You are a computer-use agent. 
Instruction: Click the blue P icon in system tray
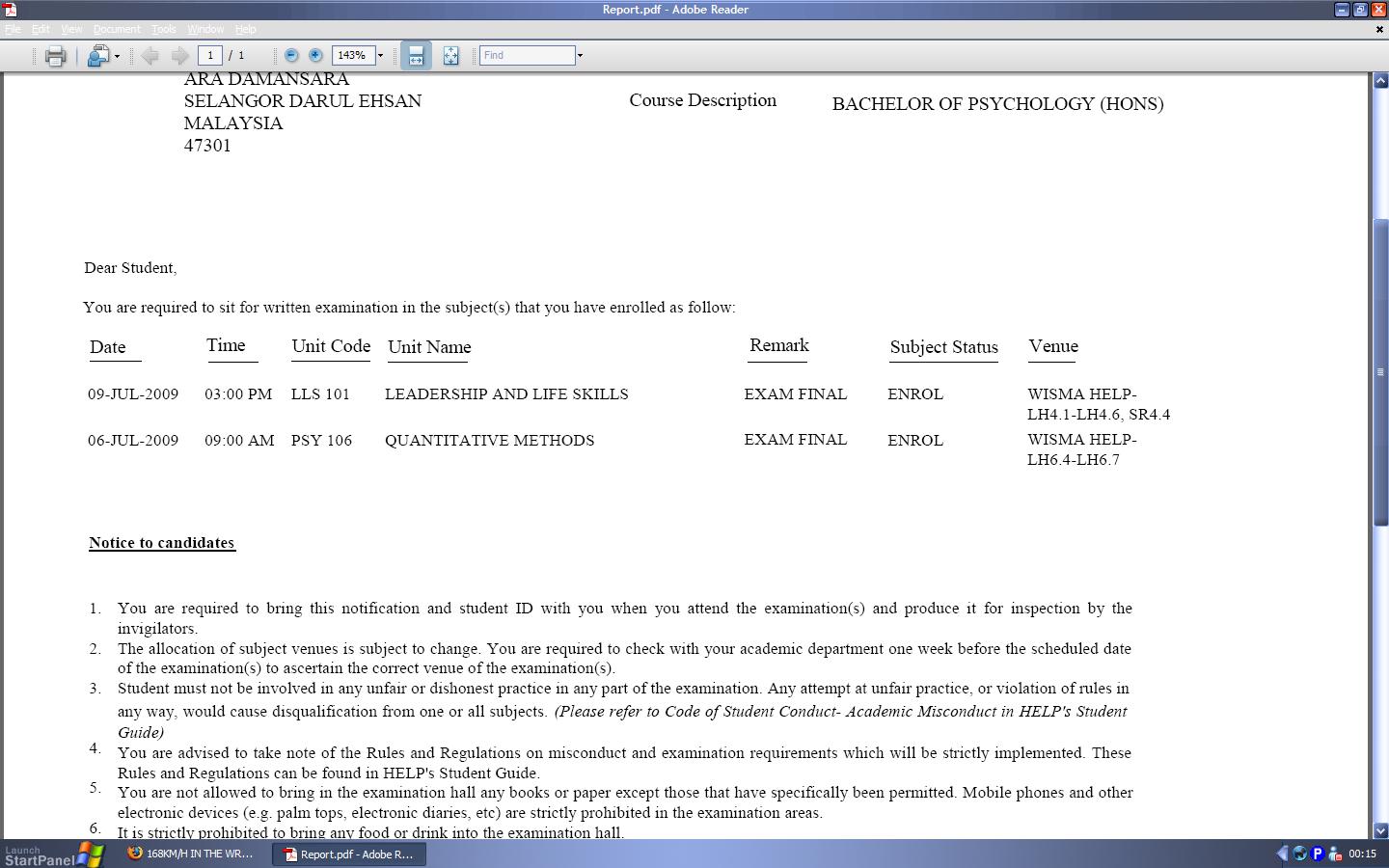[1318, 854]
